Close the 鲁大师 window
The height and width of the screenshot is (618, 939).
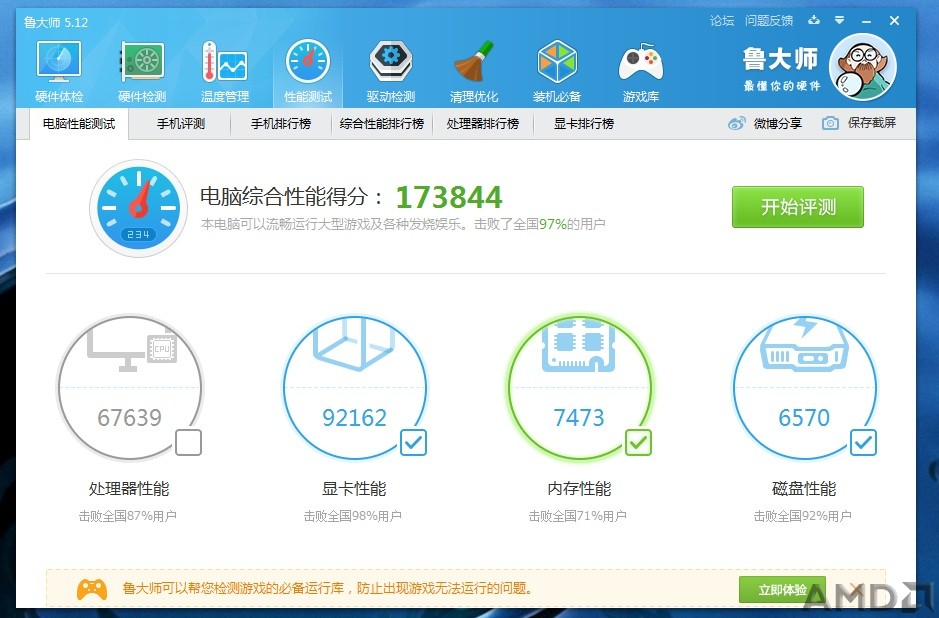(894, 21)
